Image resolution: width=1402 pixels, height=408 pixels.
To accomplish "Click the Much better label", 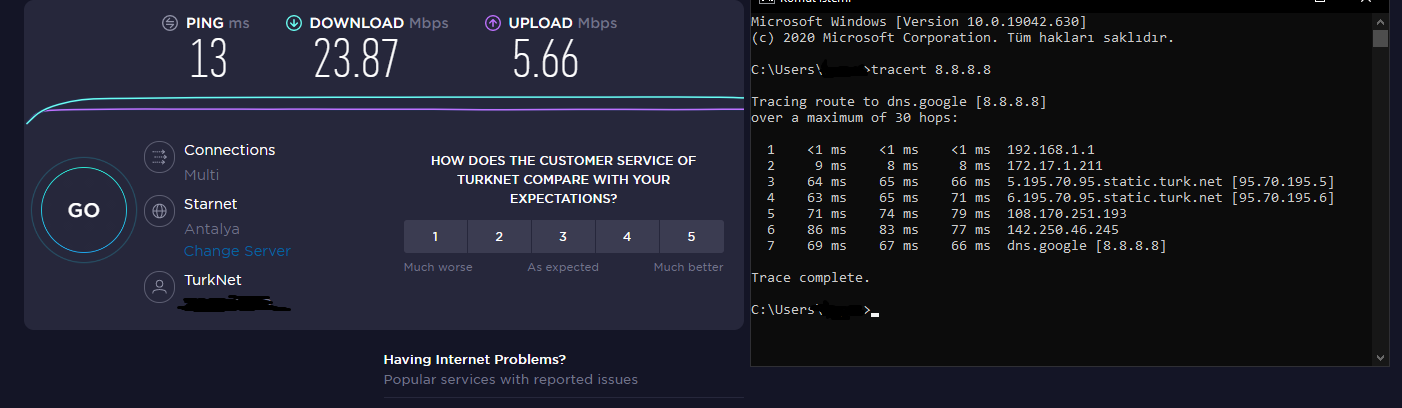I will [x=688, y=267].
